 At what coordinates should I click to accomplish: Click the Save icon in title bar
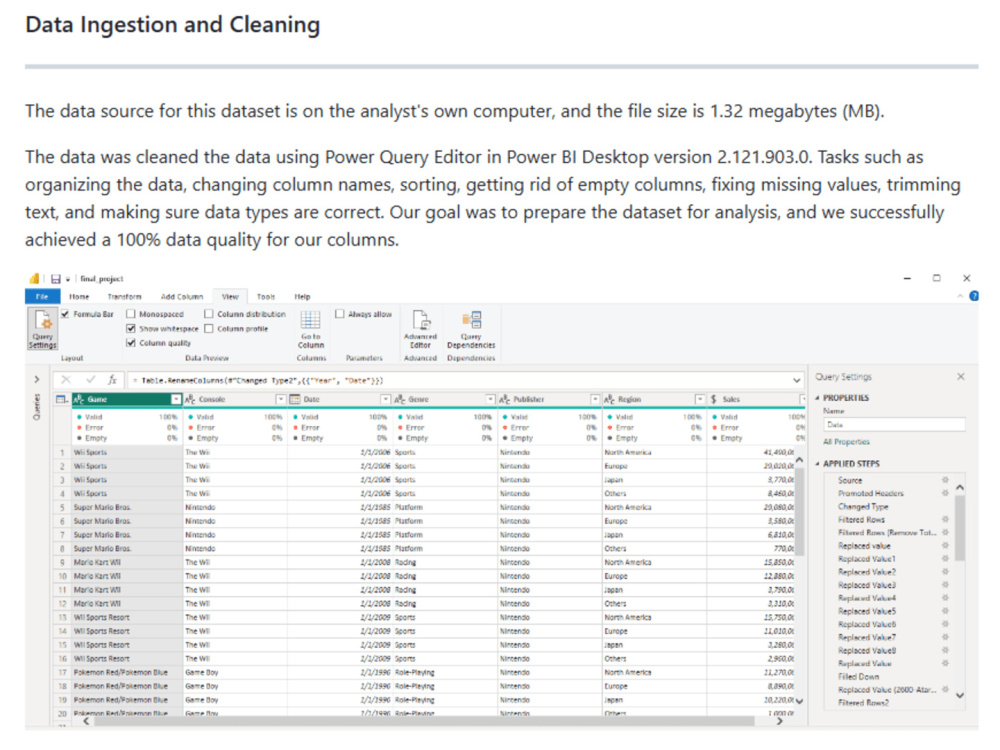coord(55,279)
